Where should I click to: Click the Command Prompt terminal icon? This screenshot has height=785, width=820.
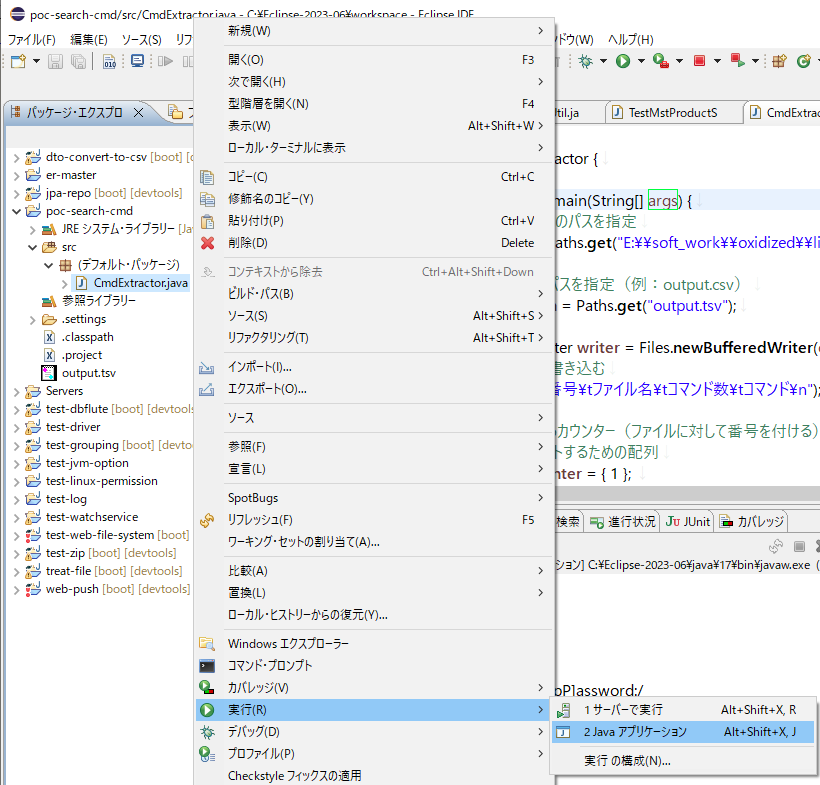coord(207,666)
